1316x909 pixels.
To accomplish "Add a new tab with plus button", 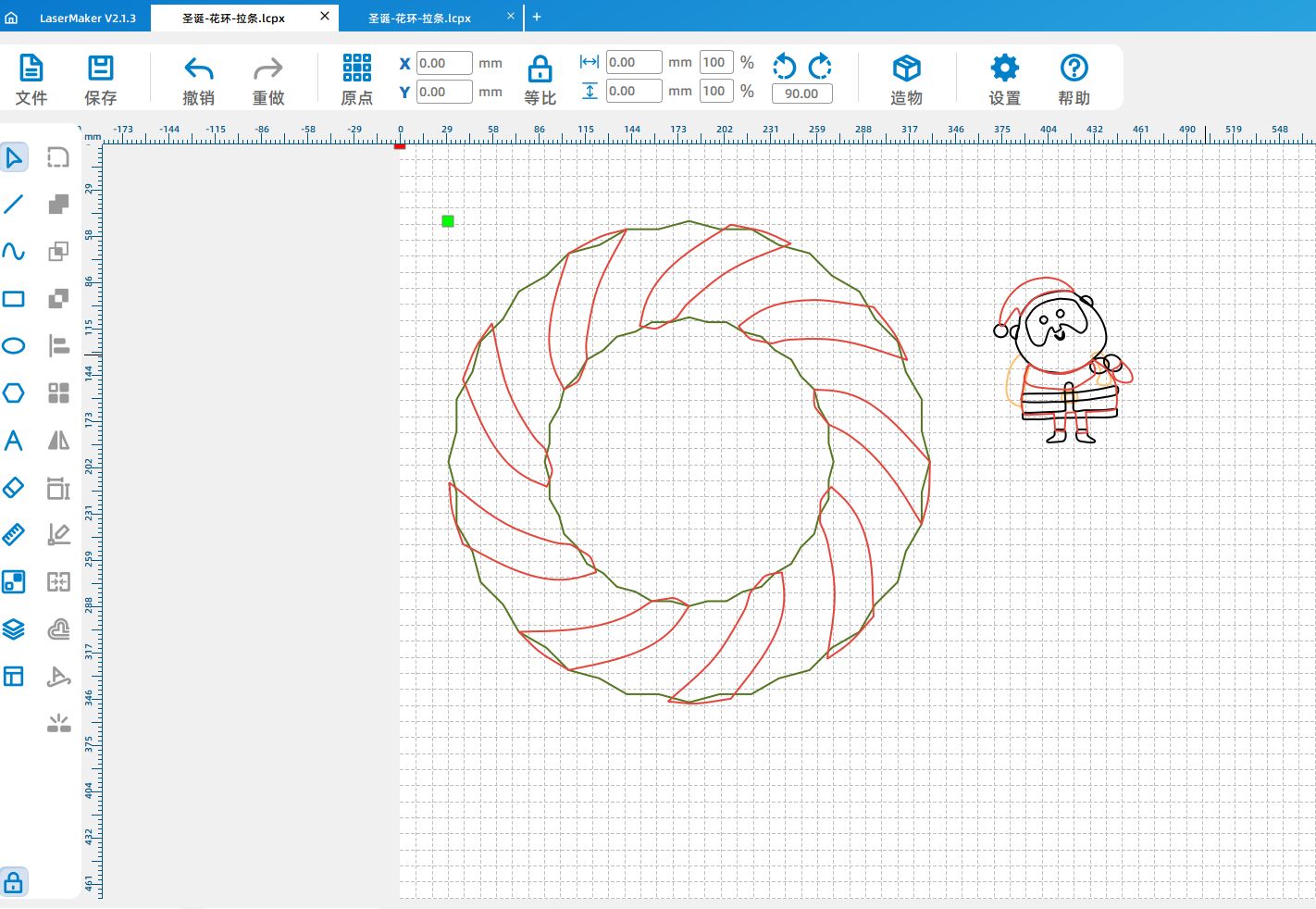I will [537, 17].
